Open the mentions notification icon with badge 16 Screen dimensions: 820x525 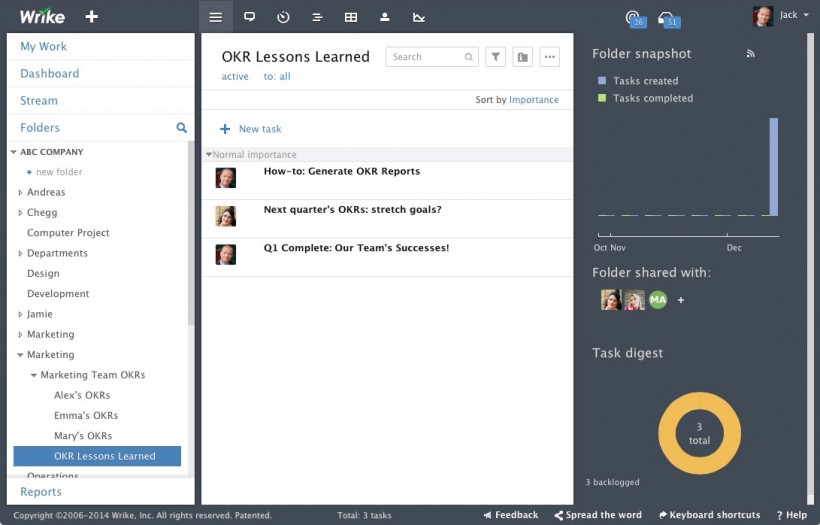click(635, 19)
